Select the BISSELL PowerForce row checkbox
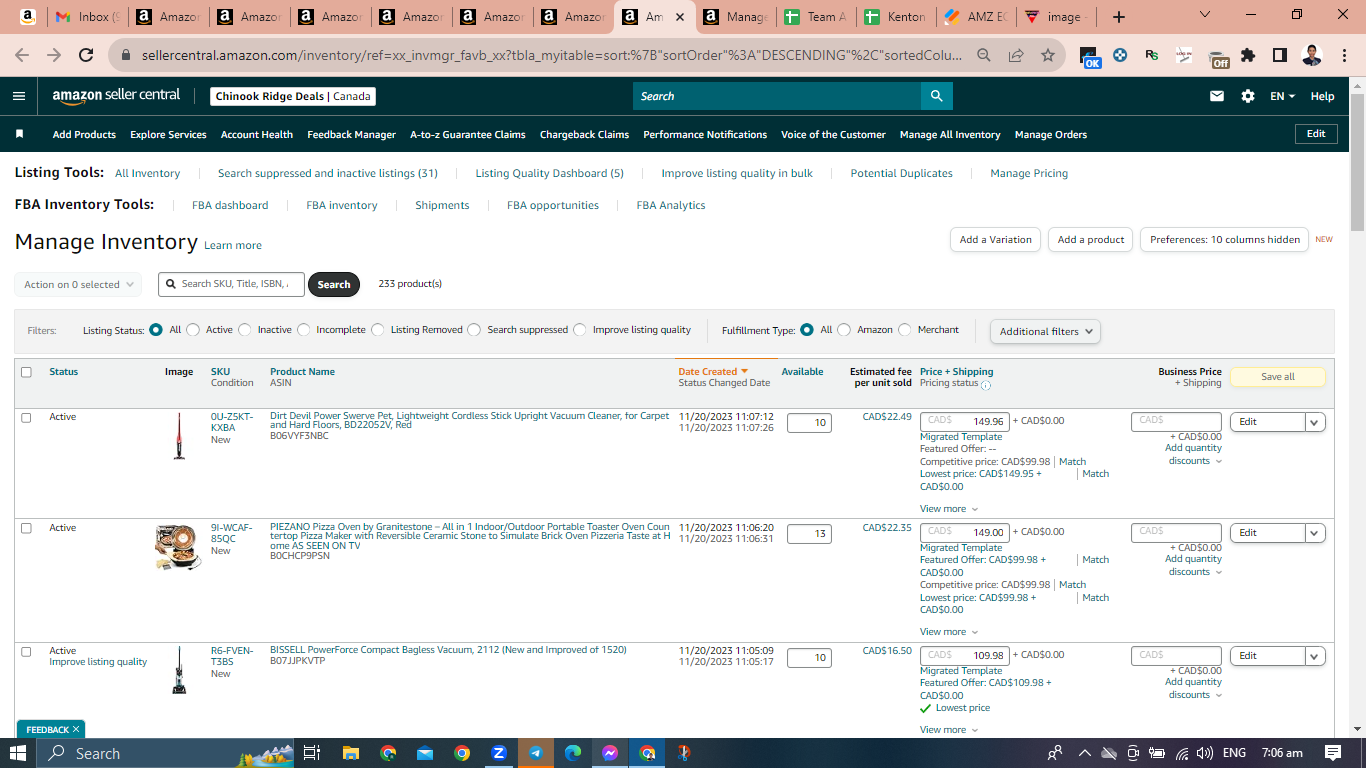The width and height of the screenshot is (1366, 768). [x=26, y=651]
